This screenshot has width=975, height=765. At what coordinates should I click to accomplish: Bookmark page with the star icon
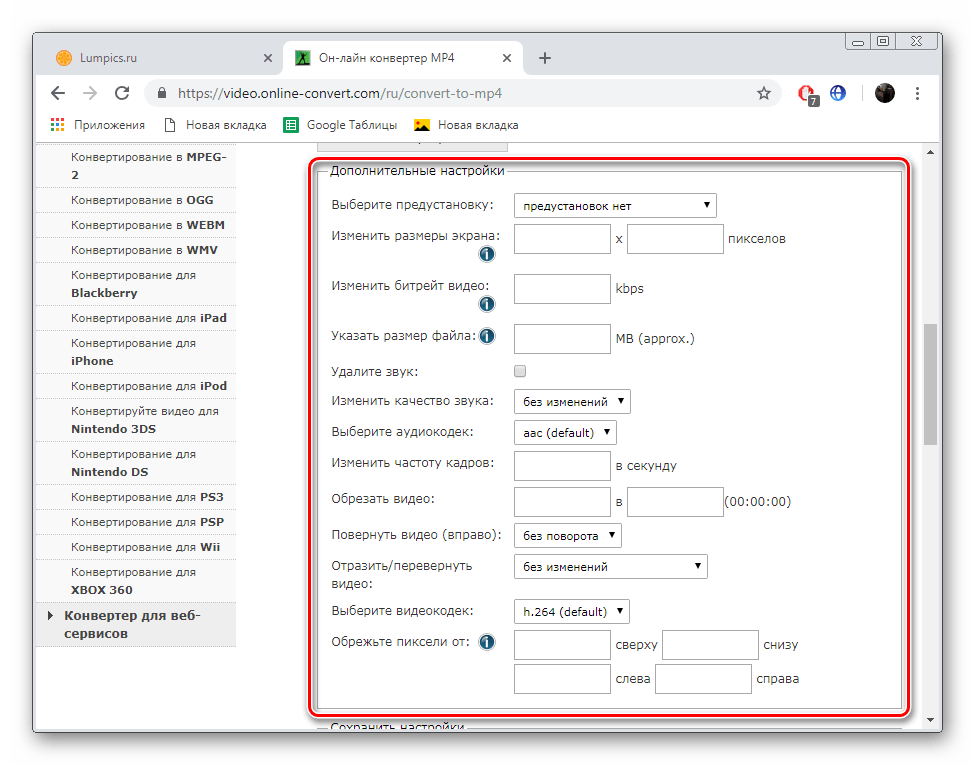[764, 93]
